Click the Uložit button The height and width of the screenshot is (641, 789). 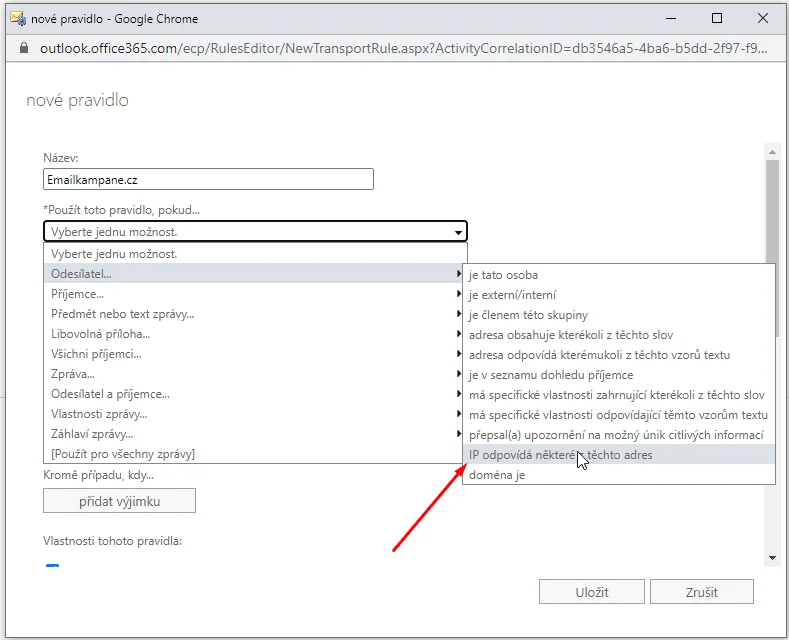point(592,592)
